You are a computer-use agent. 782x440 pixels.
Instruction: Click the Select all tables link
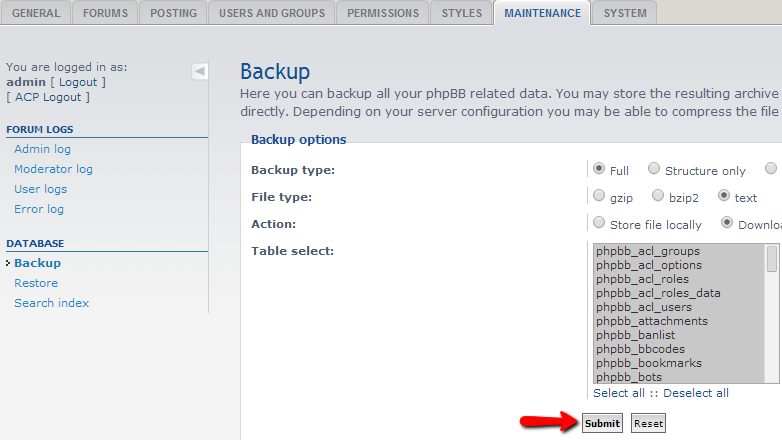click(x=618, y=393)
